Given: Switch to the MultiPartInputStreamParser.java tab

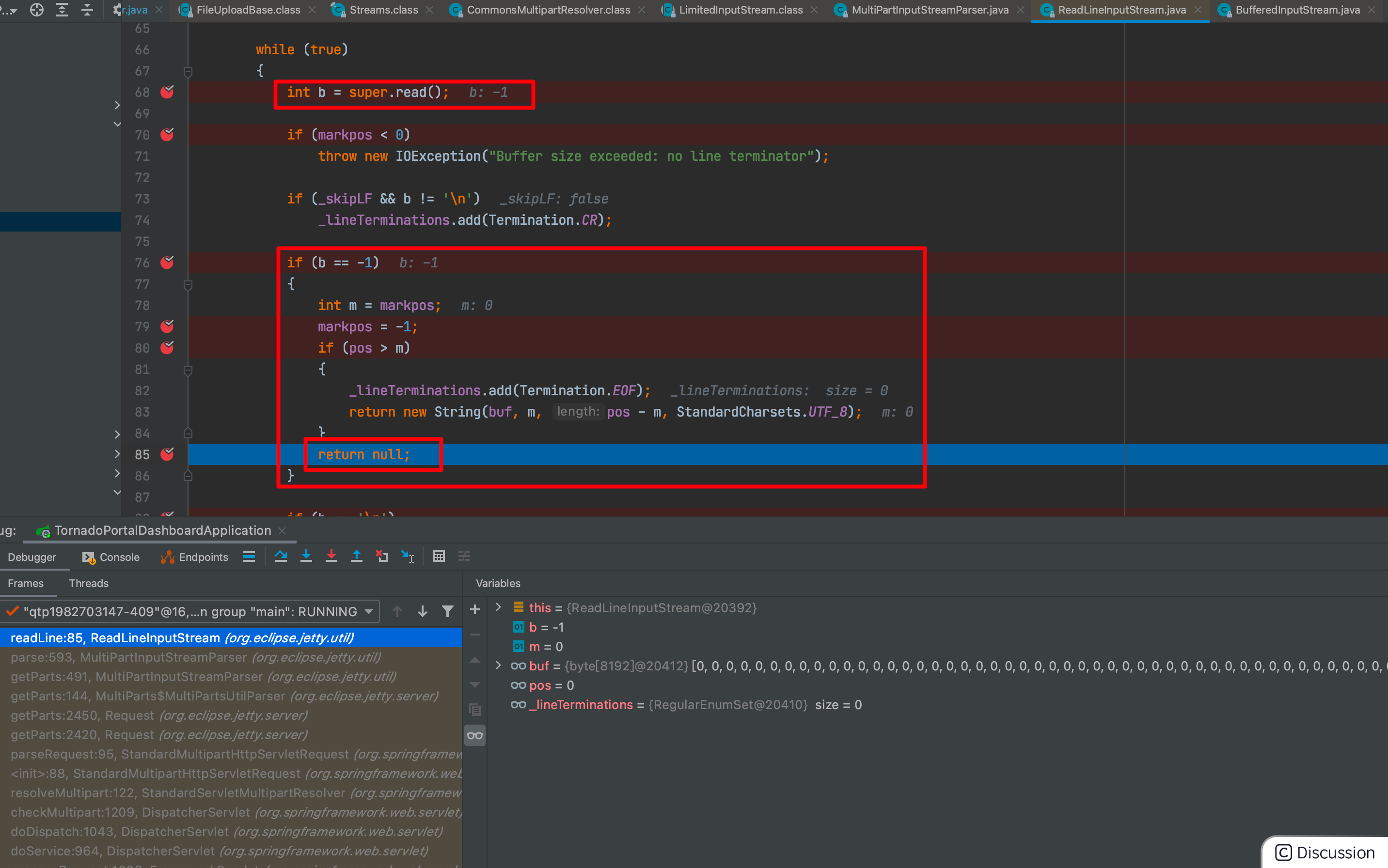Looking at the screenshot, I should point(930,10).
